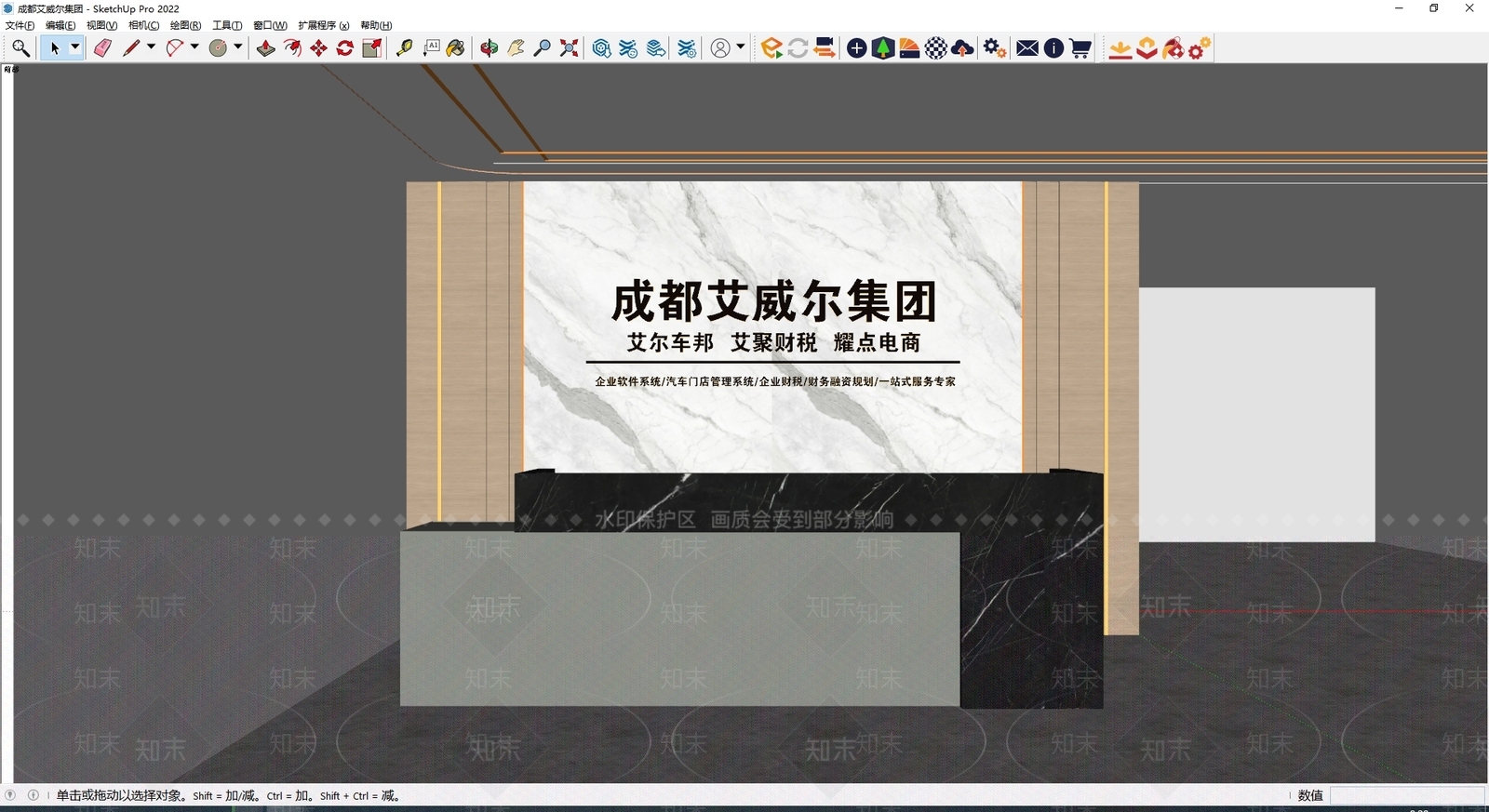Image resolution: width=1489 pixels, height=812 pixels.
Task: Select the Offset tool
Action: (x=292, y=48)
